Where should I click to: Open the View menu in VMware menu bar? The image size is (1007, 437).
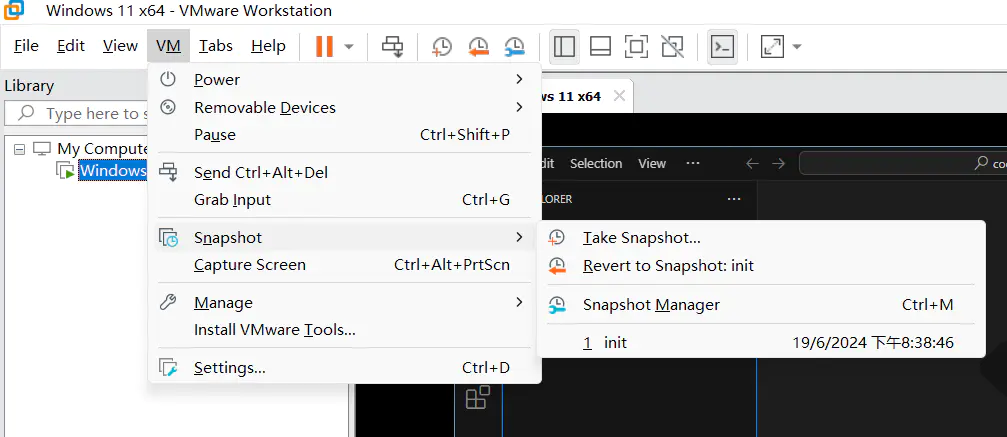[x=120, y=46]
